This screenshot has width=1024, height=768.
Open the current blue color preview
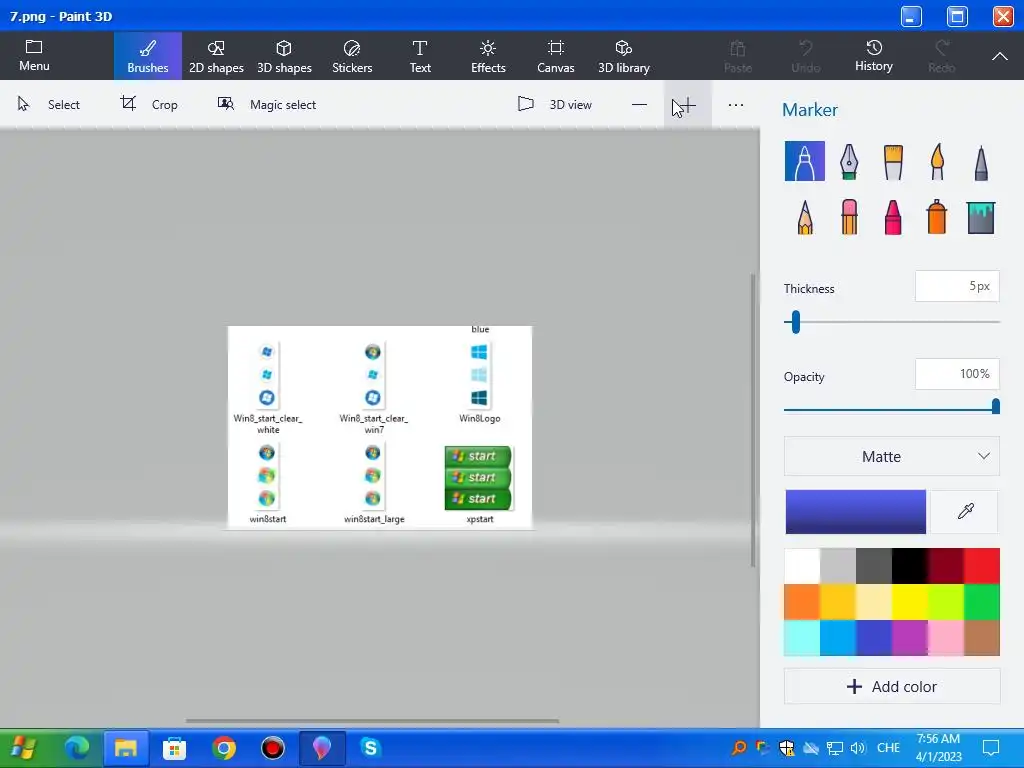856,511
